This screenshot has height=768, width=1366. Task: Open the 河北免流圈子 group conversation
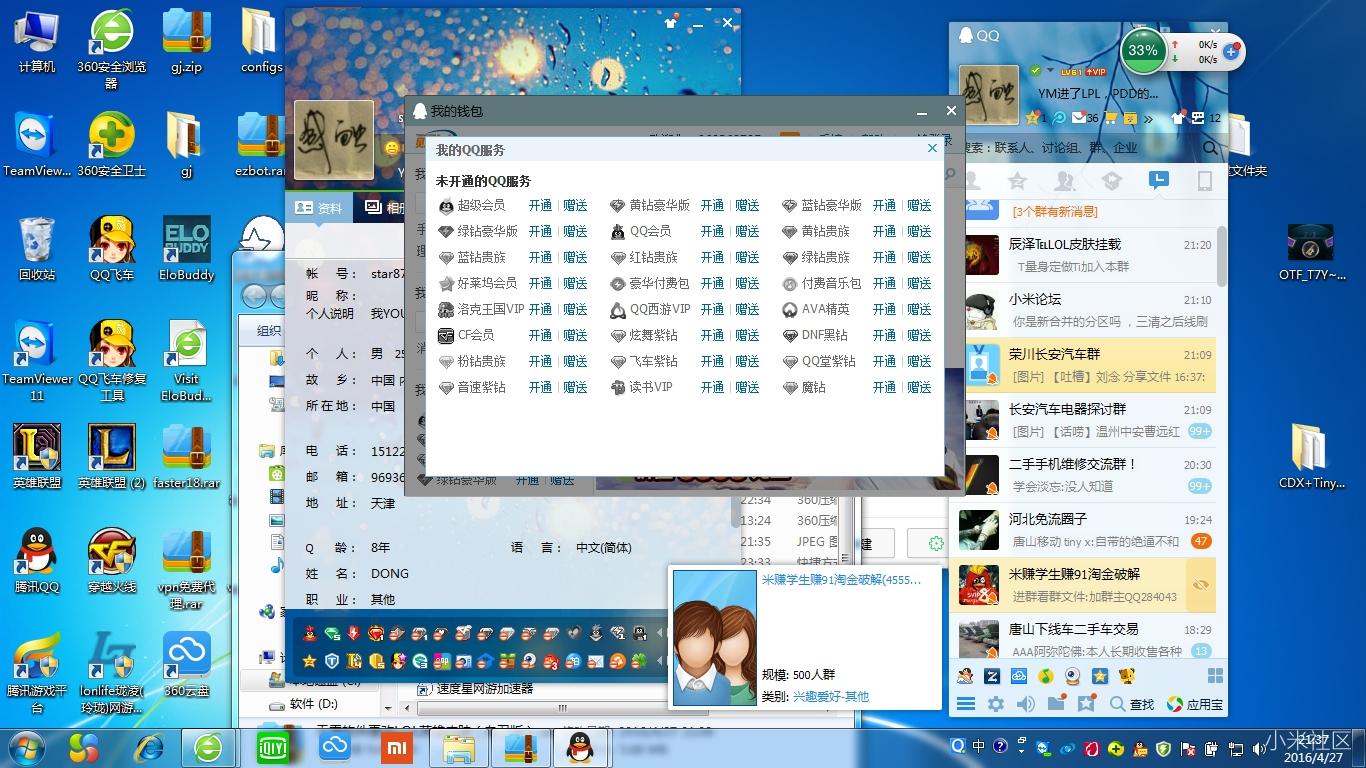(x=1088, y=530)
